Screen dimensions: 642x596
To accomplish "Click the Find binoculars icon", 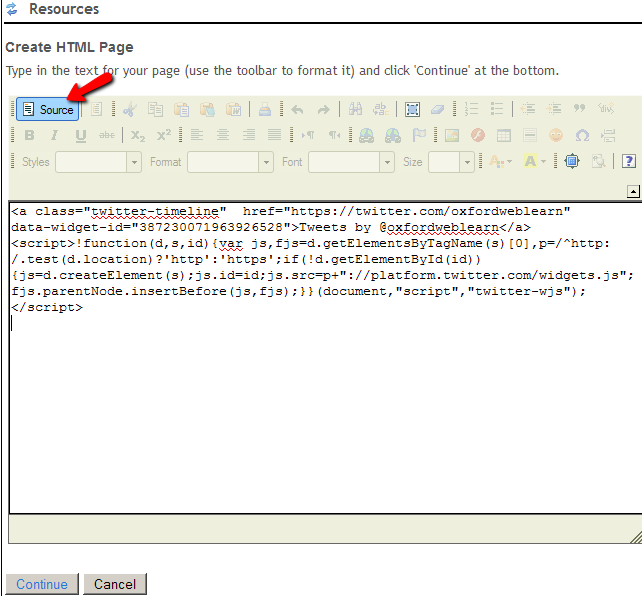I will (x=355, y=110).
